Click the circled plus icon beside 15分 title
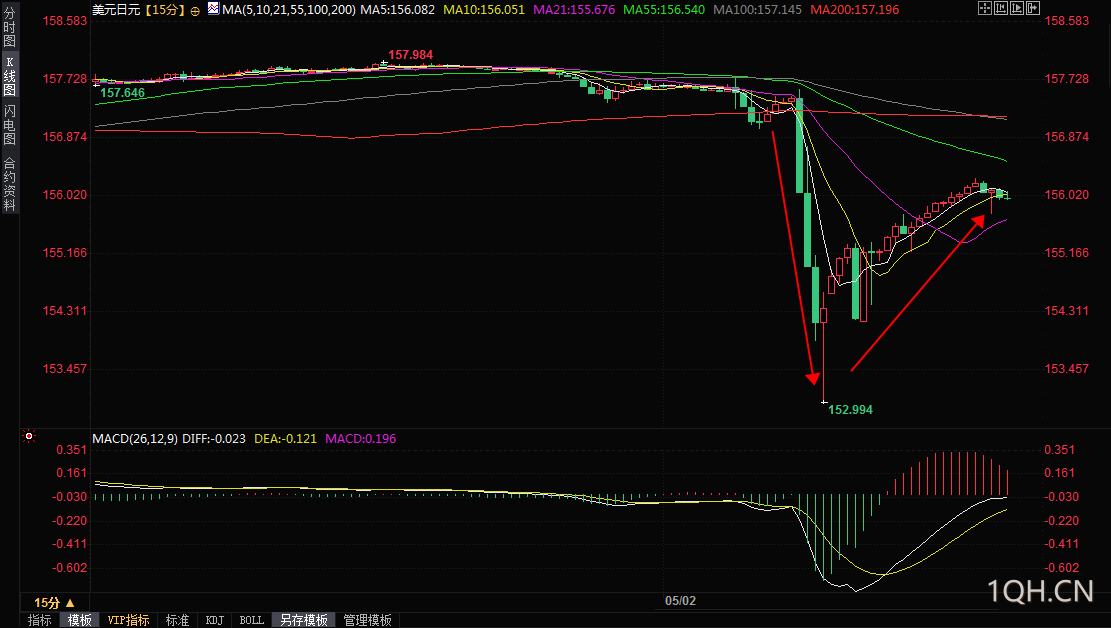The image size is (1111, 628). click(195, 11)
